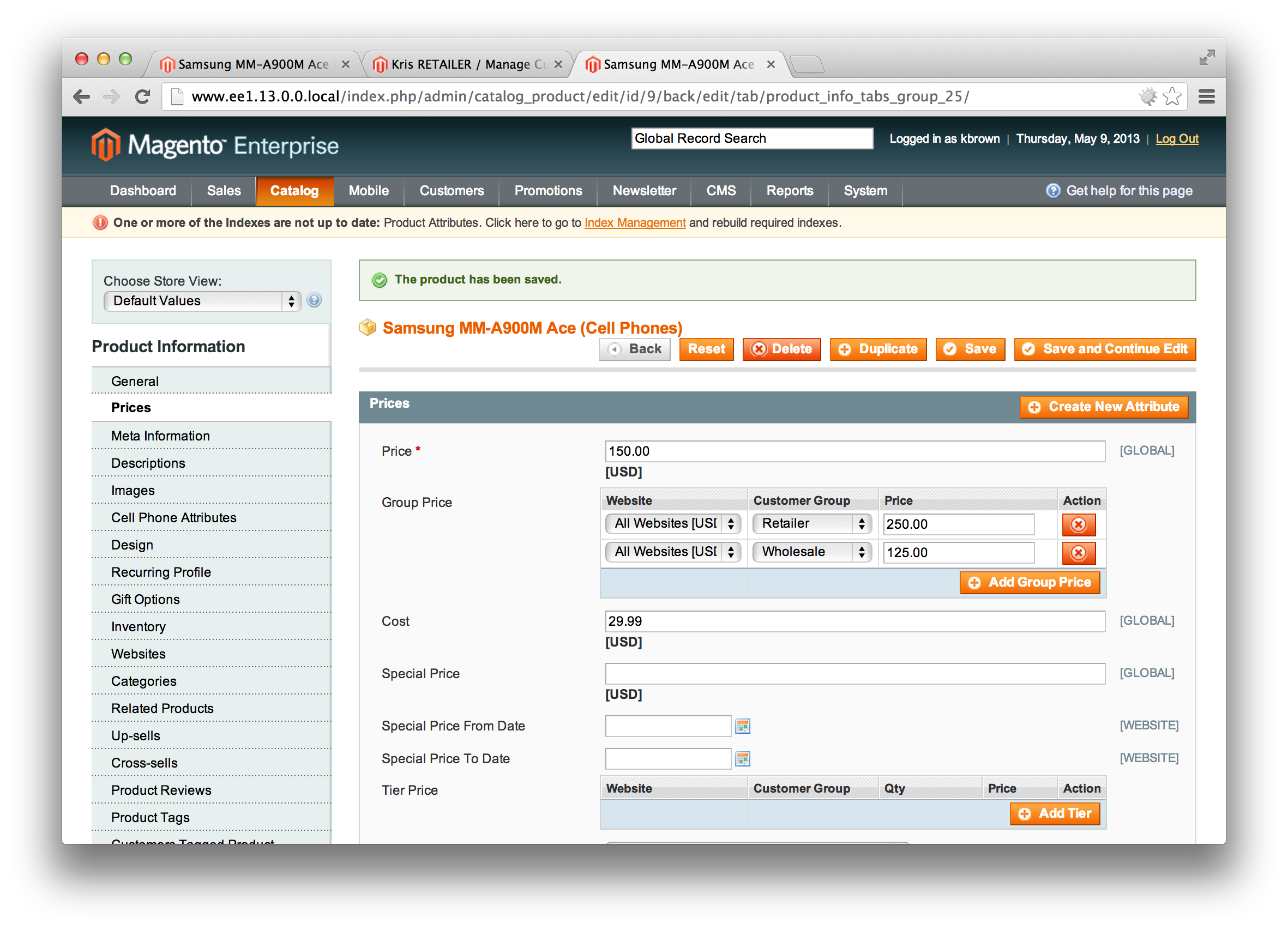Open the System menu

(865, 191)
